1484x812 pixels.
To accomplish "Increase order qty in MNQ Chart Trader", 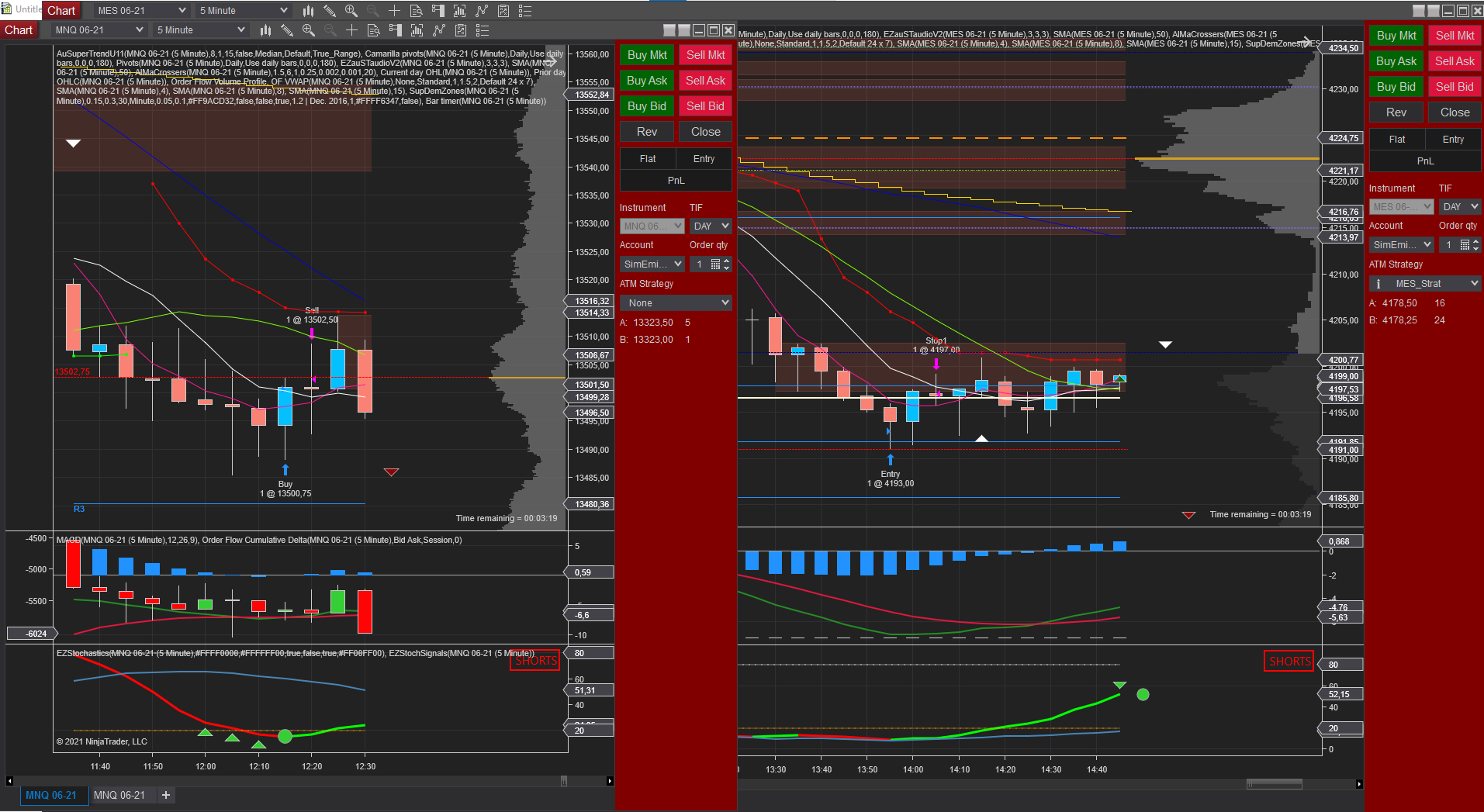I will pos(727,261).
